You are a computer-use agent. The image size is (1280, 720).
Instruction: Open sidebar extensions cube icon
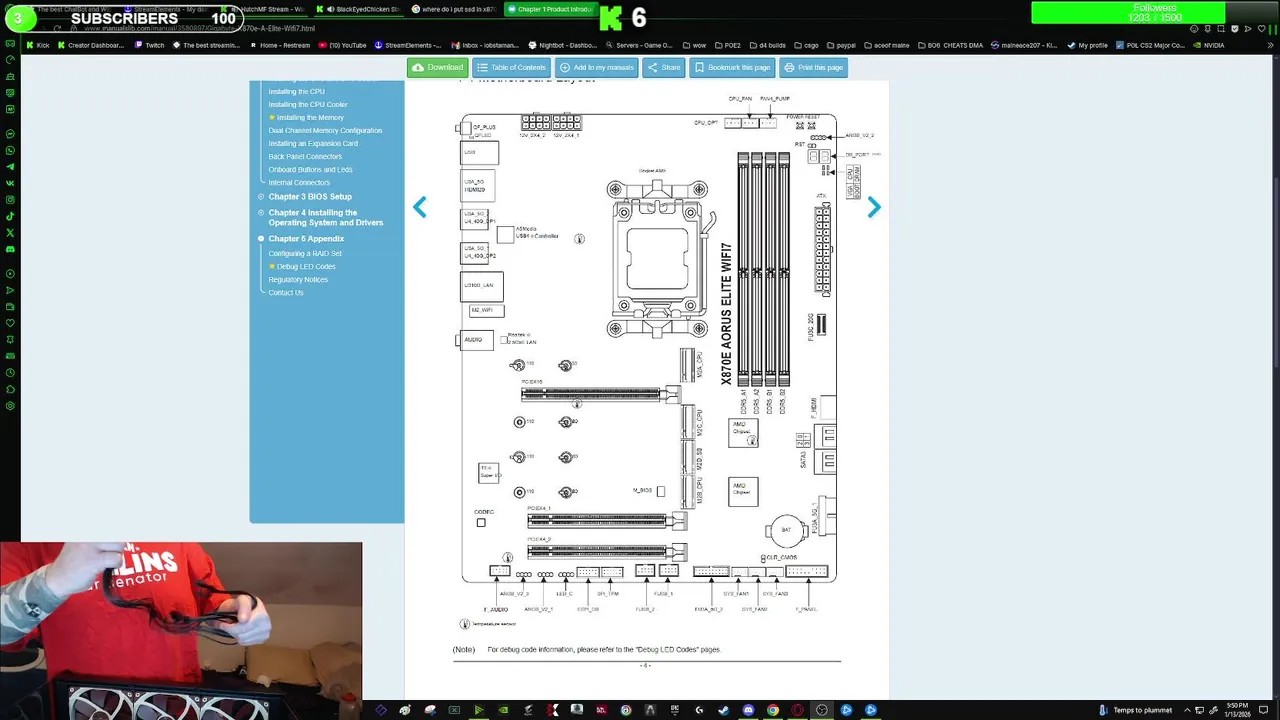coord(10,389)
